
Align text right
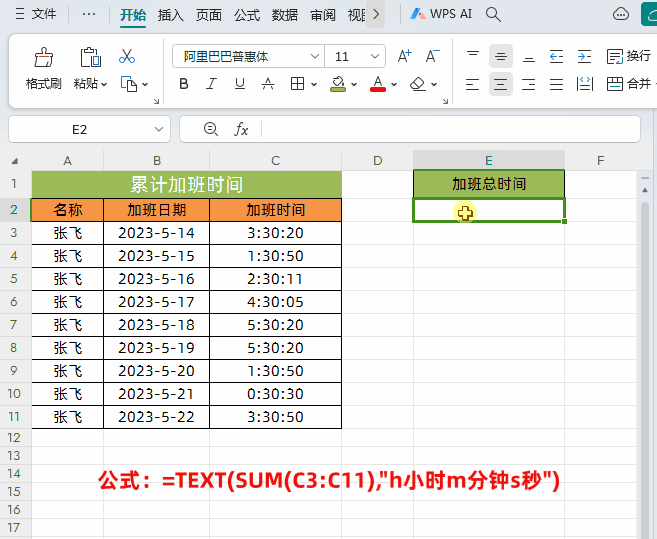tap(529, 84)
